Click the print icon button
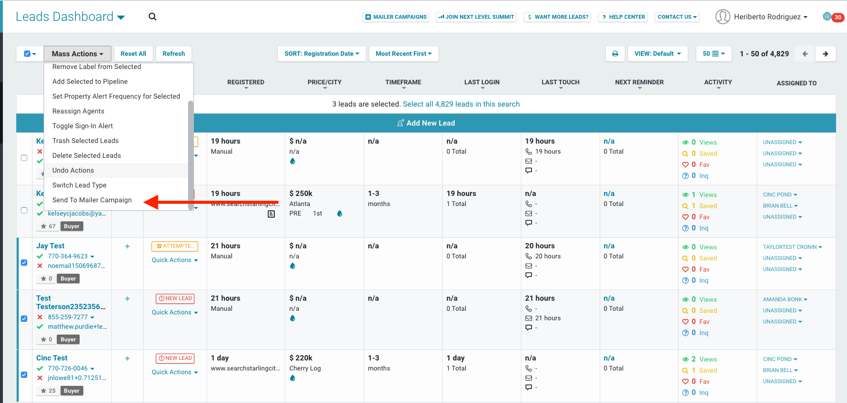The width and height of the screenshot is (847, 403). pos(615,54)
